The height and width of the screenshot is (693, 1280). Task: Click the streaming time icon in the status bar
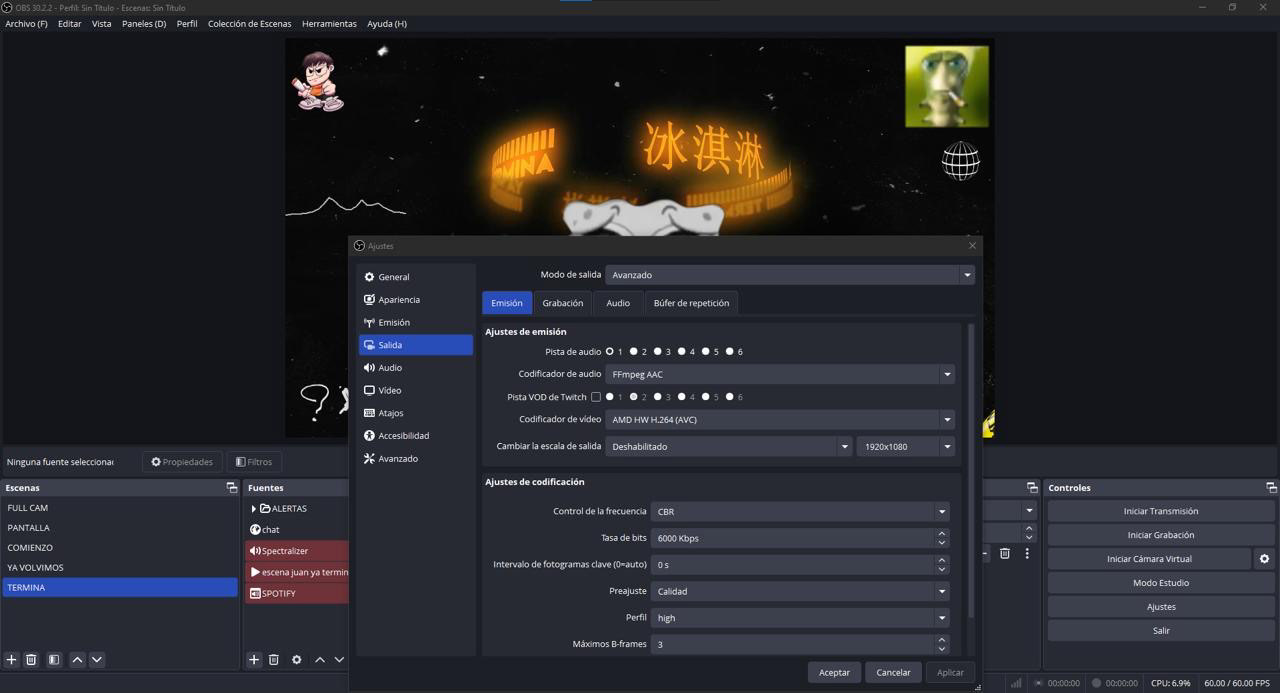click(x=1039, y=683)
